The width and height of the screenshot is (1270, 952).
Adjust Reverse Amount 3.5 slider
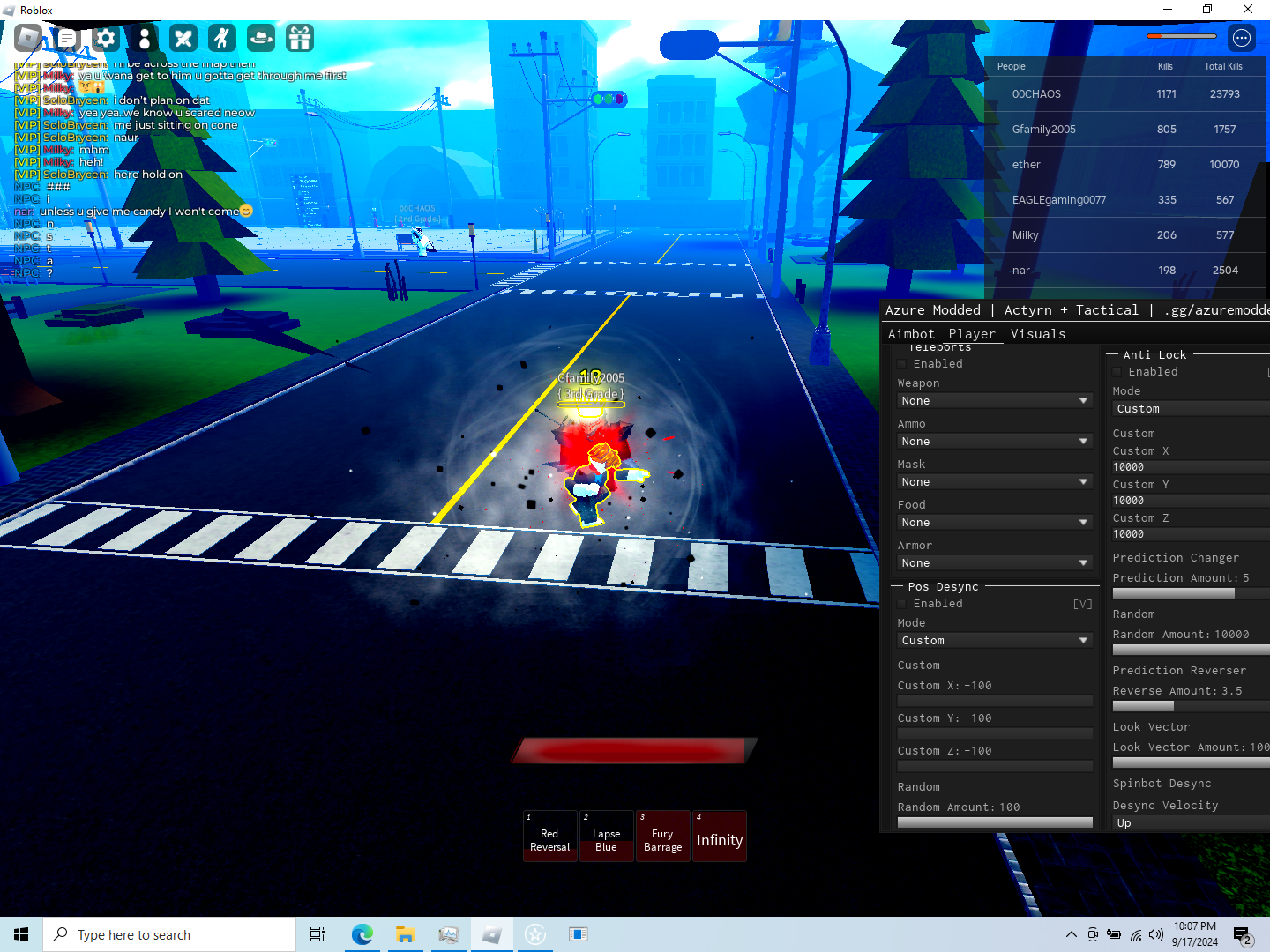1191,706
